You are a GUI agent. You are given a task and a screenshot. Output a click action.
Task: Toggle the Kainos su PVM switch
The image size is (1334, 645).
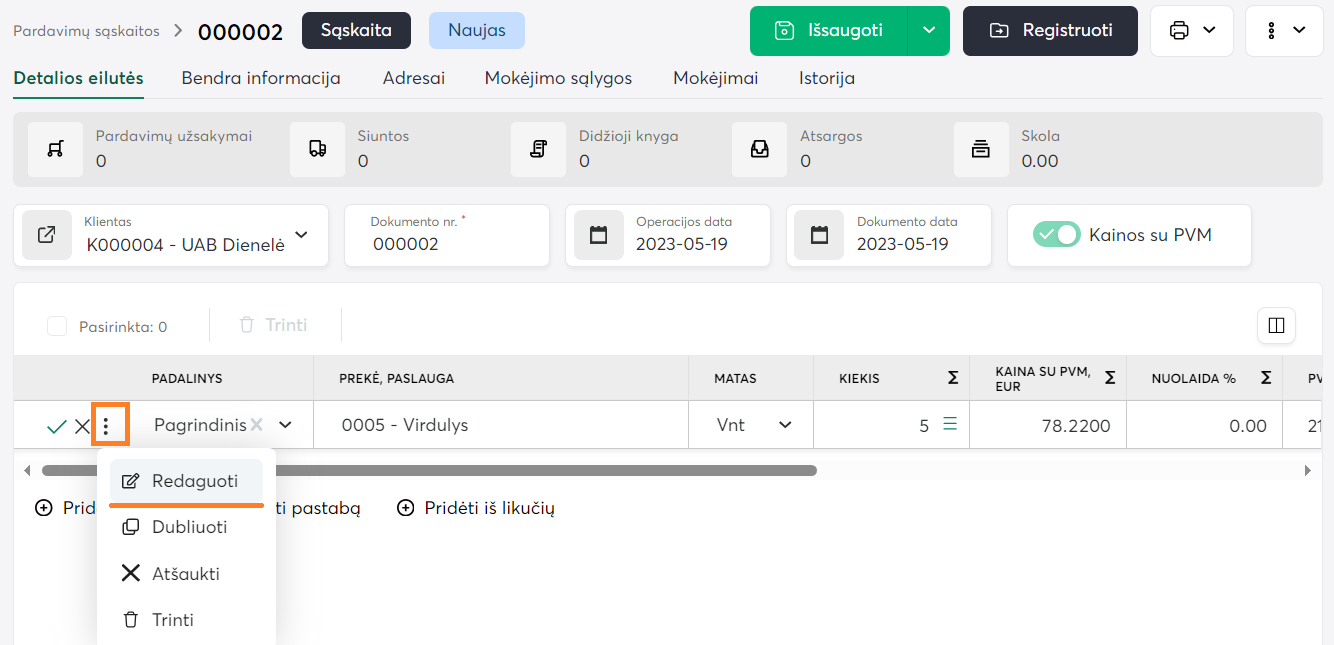tap(1057, 235)
